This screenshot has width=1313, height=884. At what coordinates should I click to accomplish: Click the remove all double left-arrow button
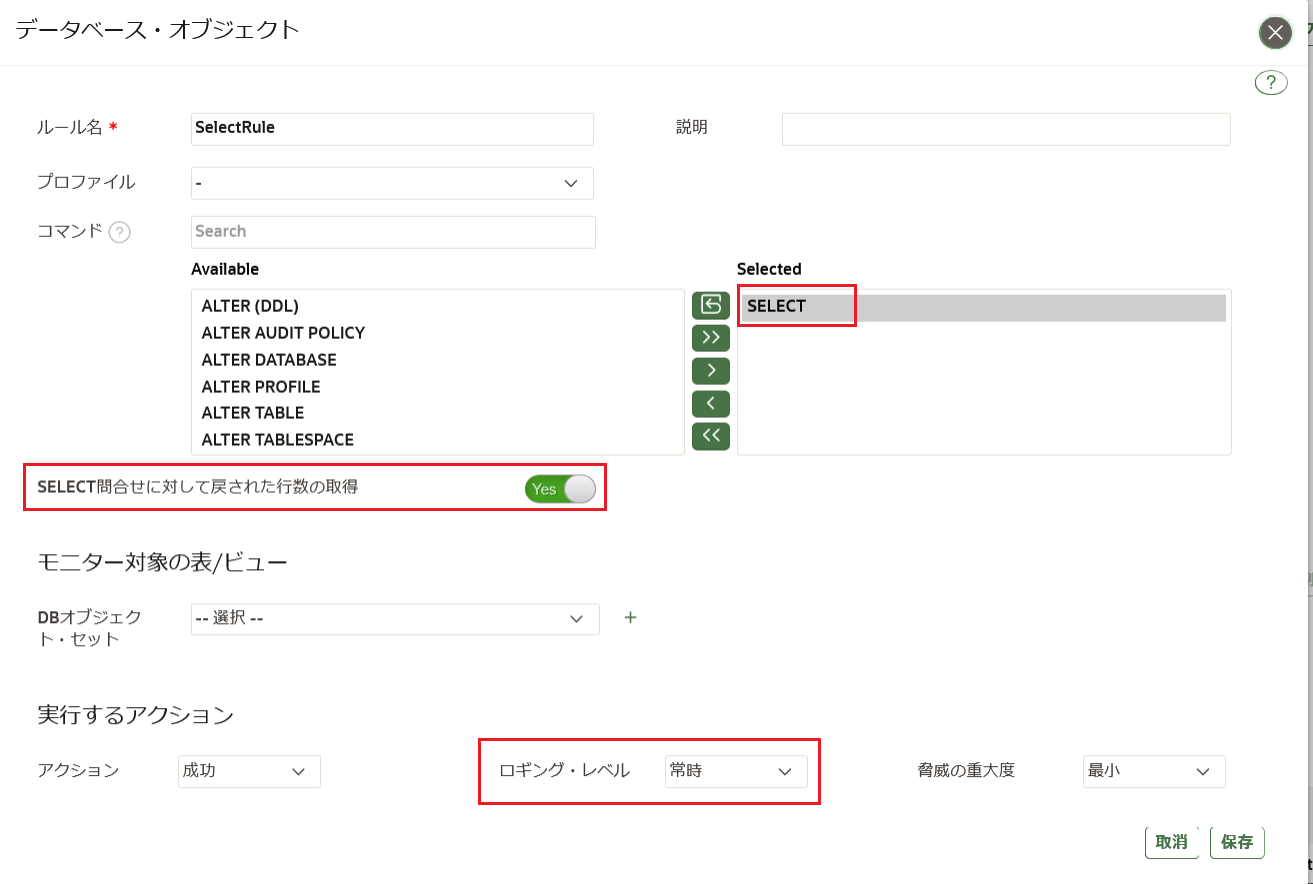click(711, 436)
